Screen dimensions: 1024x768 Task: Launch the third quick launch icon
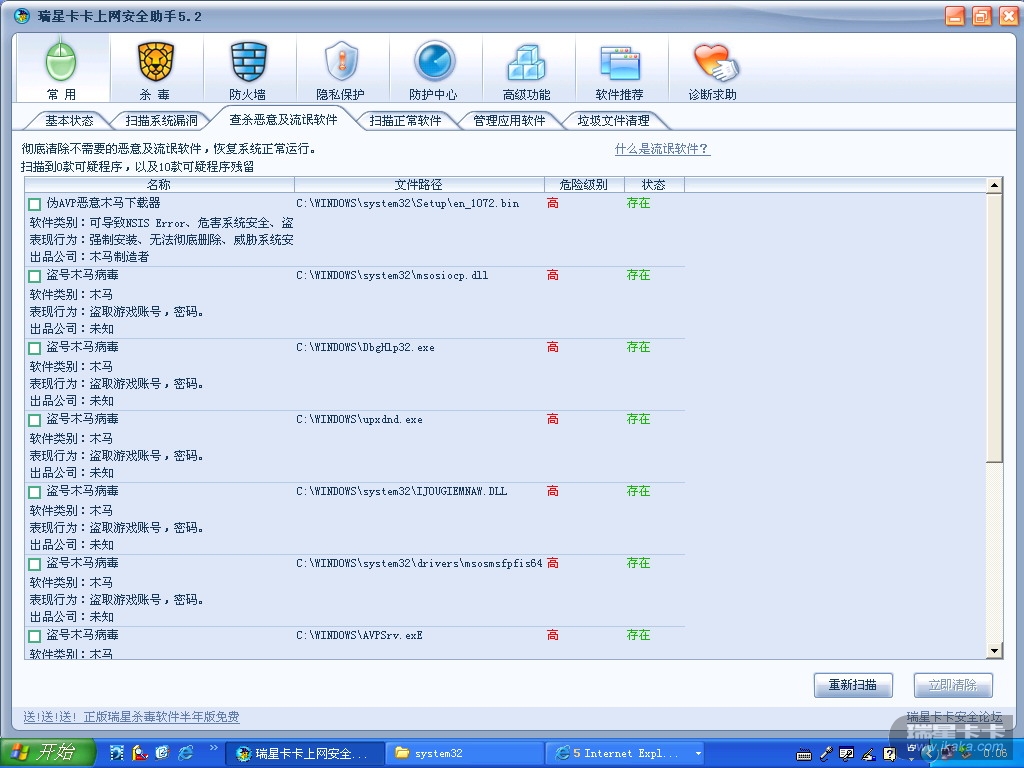(162, 753)
